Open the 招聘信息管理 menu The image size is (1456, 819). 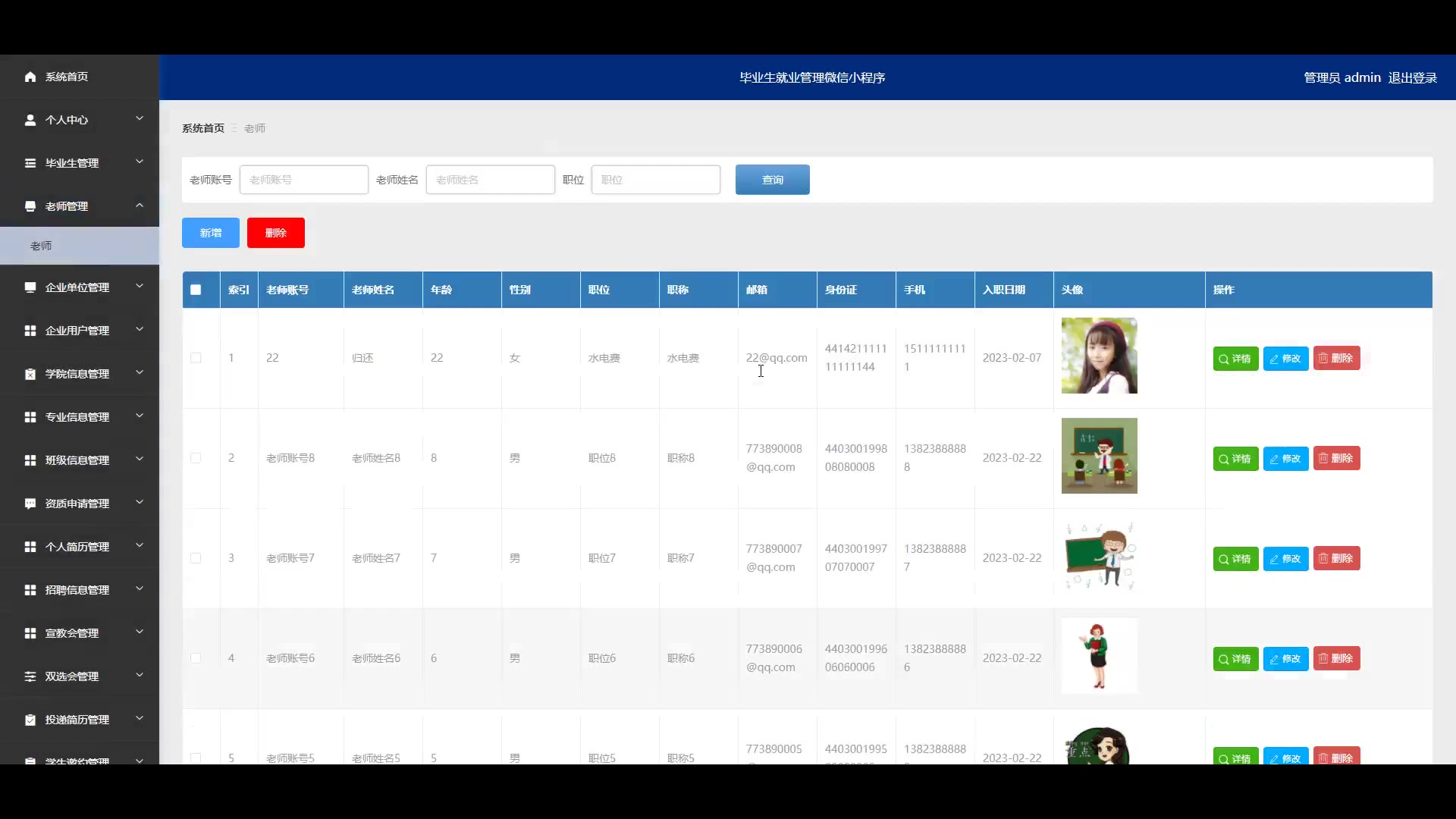coord(80,590)
